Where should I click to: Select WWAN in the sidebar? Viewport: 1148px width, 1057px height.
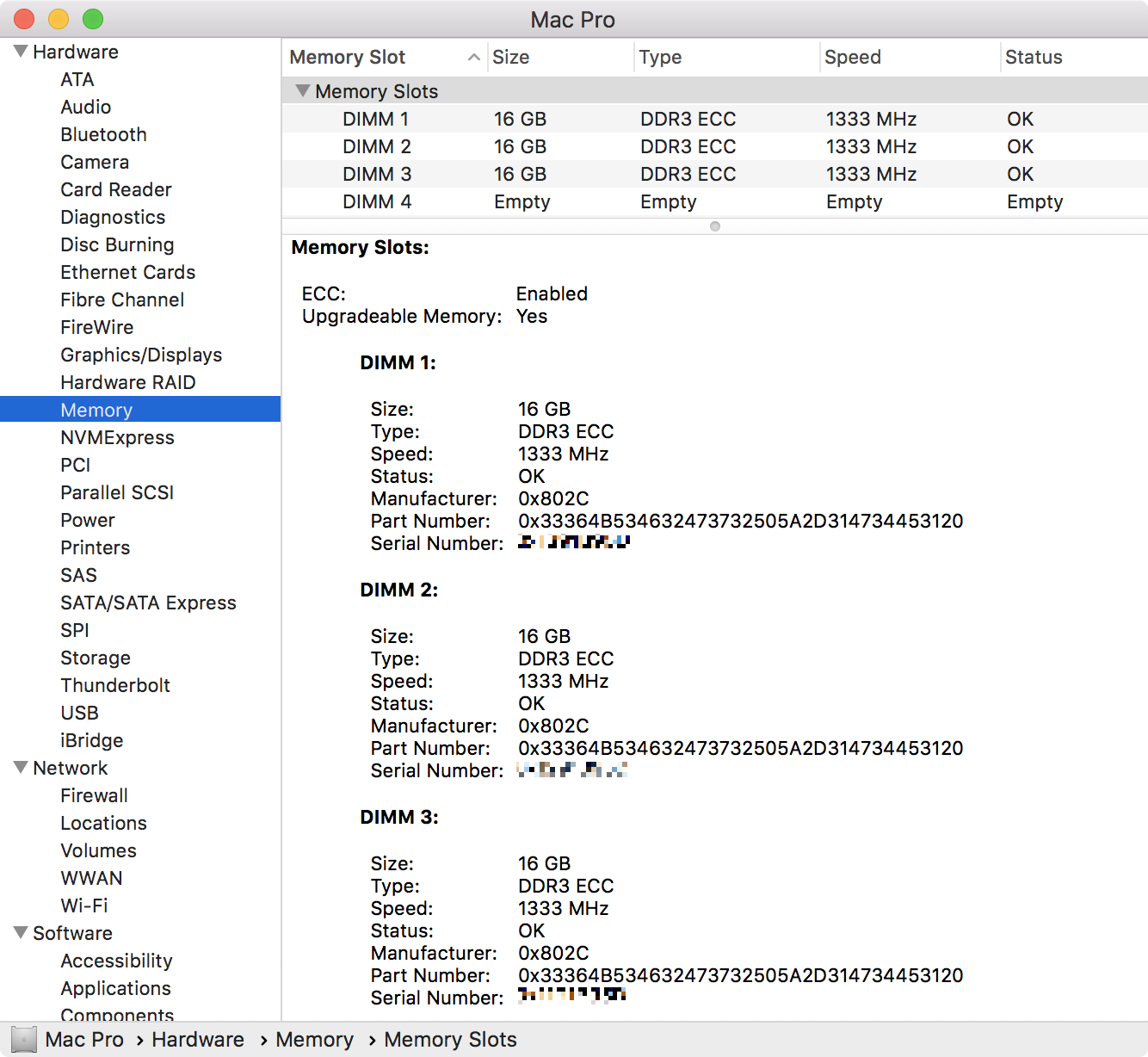click(91, 878)
